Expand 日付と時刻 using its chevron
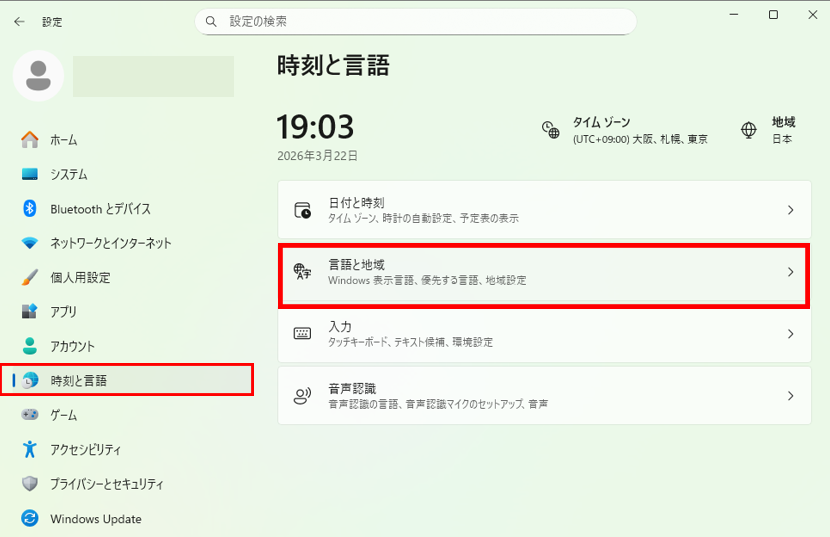Viewport: 830px width, 537px height. coord(790,210)
